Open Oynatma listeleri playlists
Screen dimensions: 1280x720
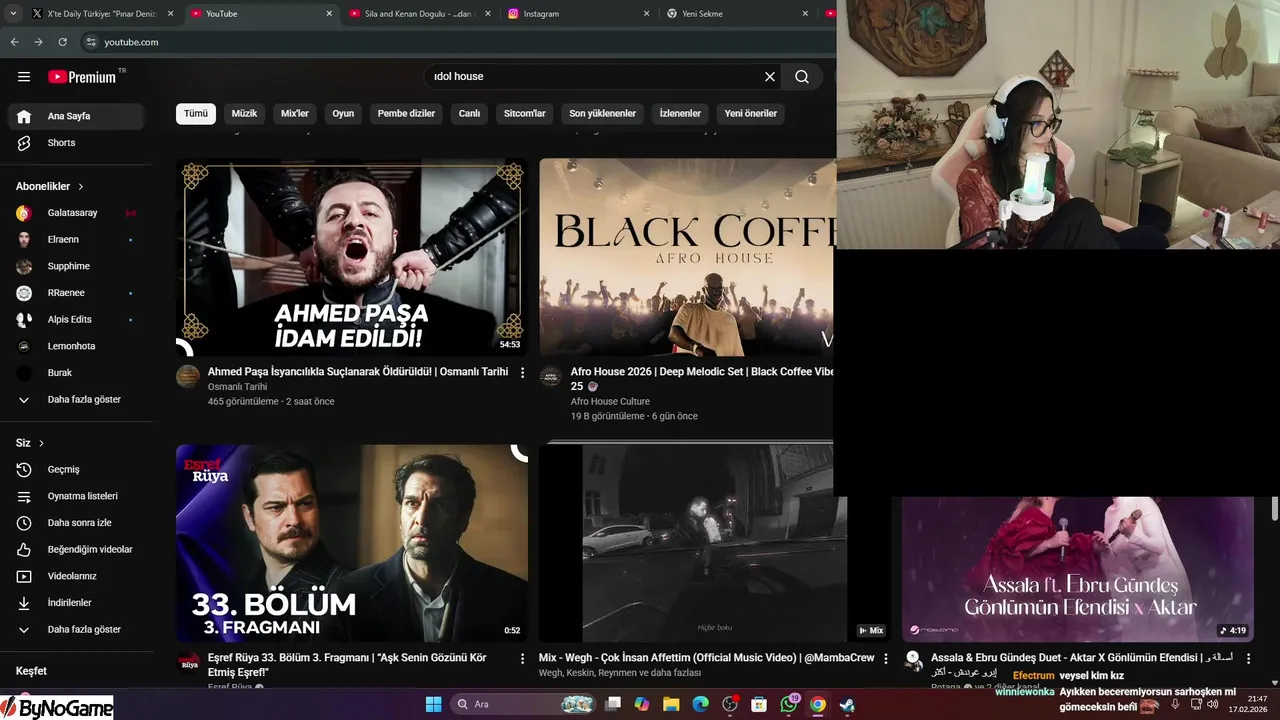pos(76,496)
